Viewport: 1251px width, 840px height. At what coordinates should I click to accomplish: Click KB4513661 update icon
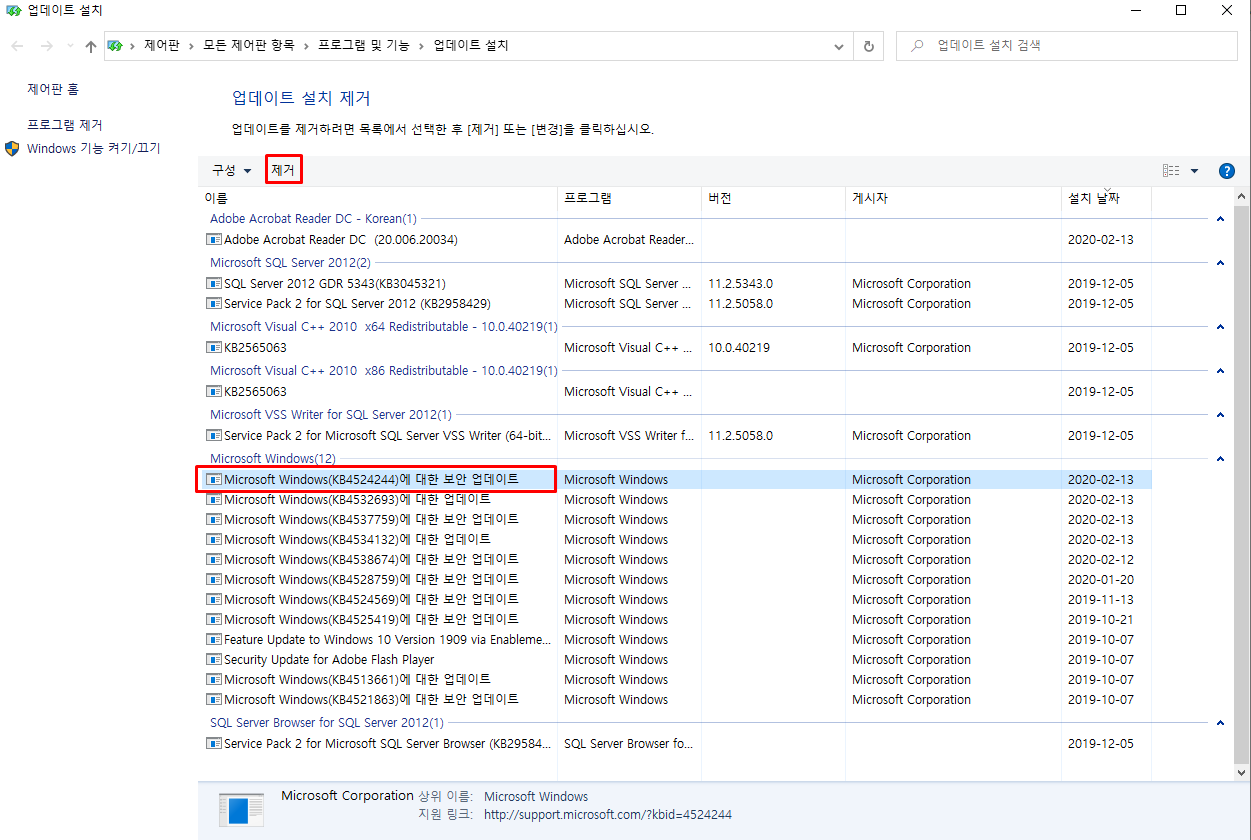pos(213,680)
